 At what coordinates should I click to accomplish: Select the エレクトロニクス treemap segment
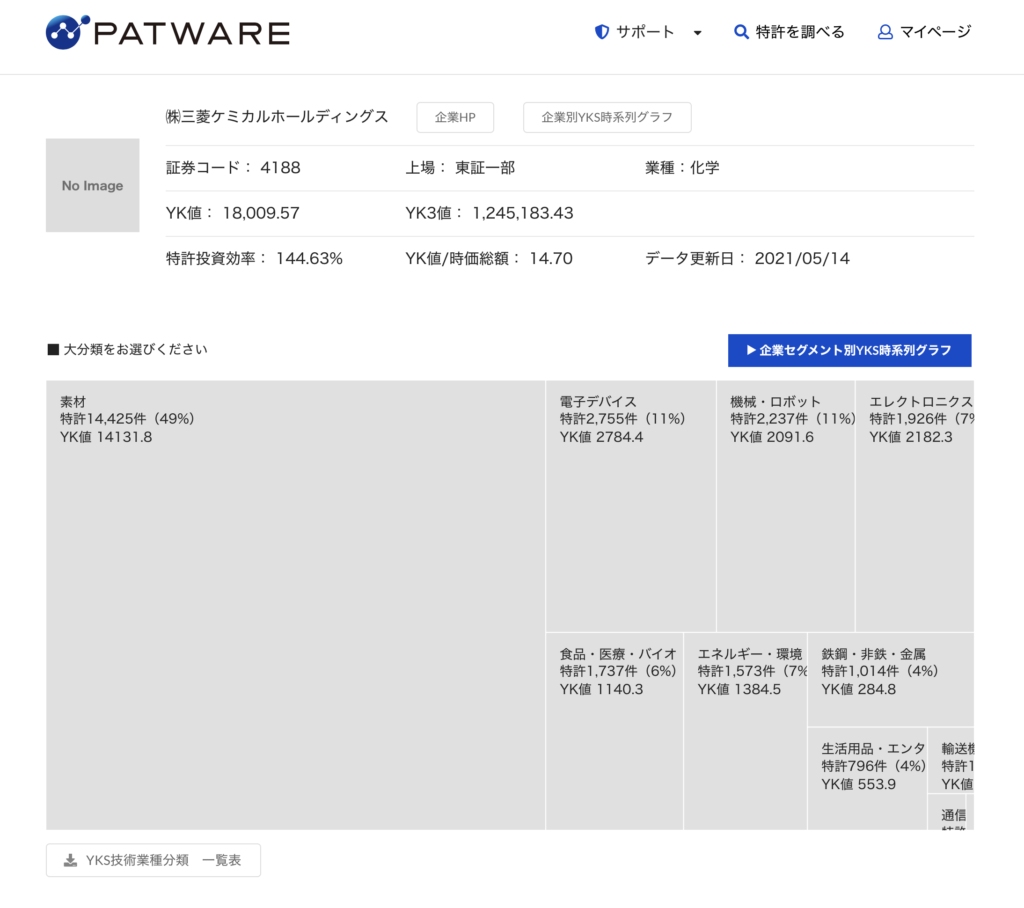tap(914, 506)
